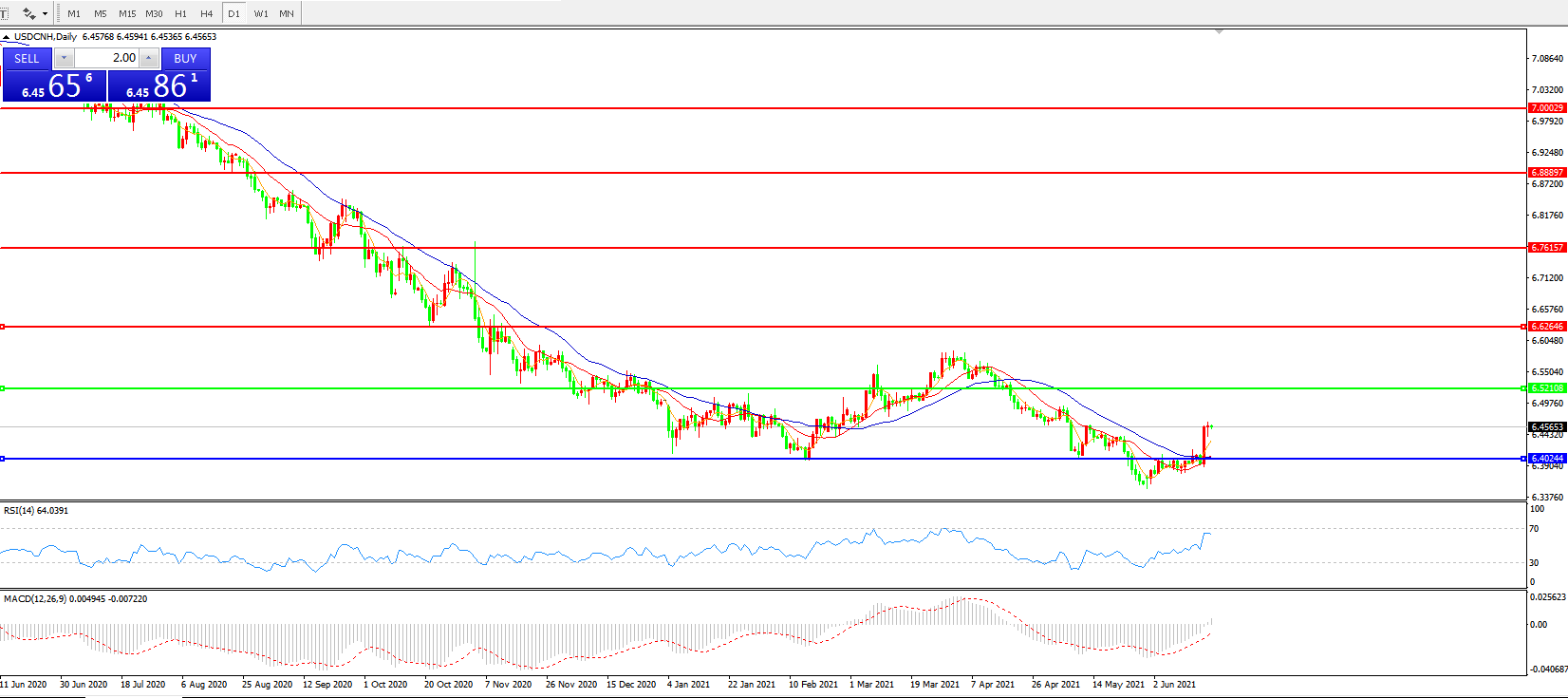This screenshot has width=1568, height=698.
Task: Select the MN monthly timeframe
Action: click(287, 13)
